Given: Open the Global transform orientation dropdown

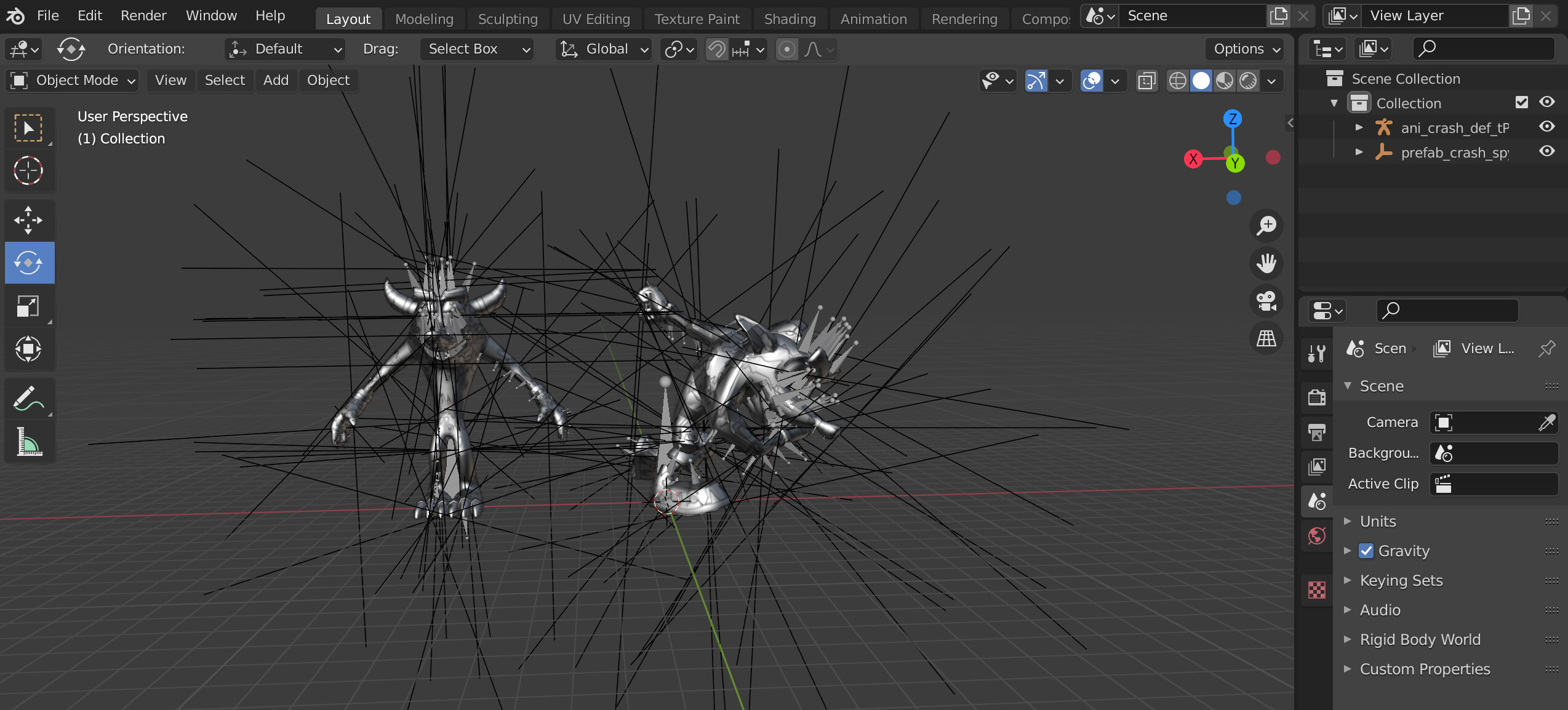Looking at the screenshot, I should click(x=603, y=49).
